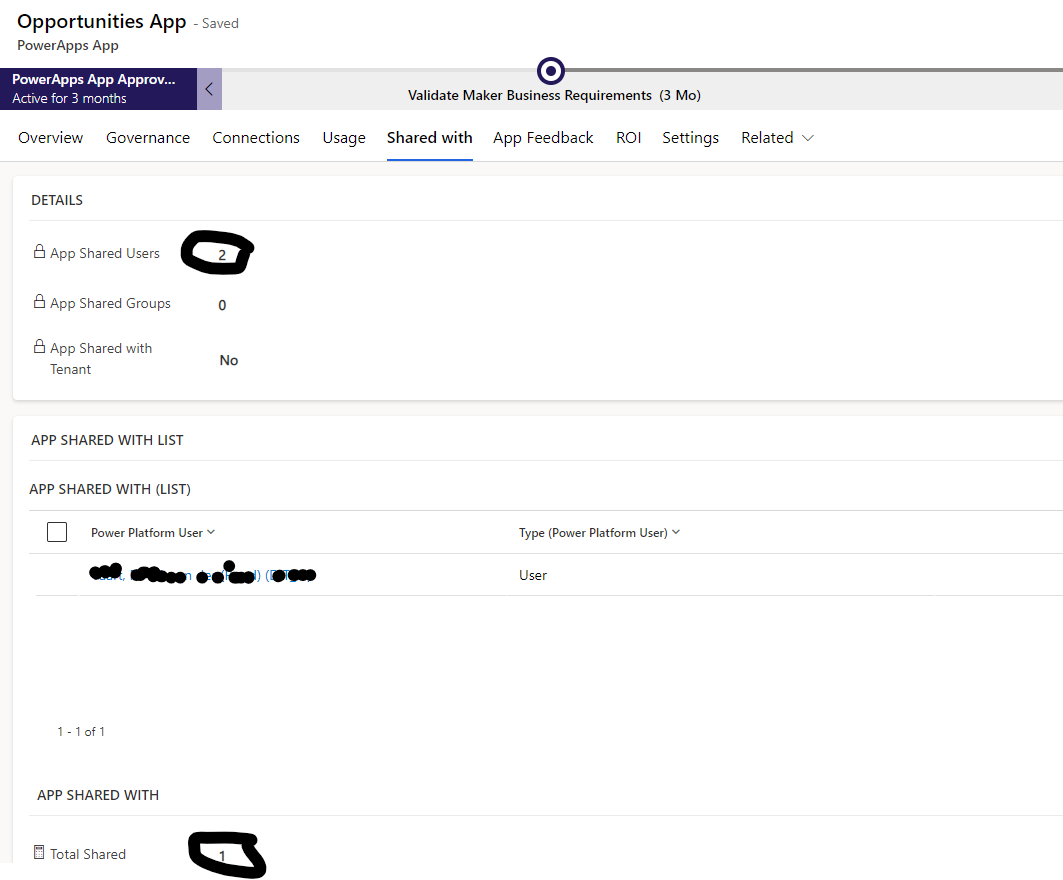1063x880 pixels.
Task: Open the Power Platform User column dropdown
Action: [210, 532]
